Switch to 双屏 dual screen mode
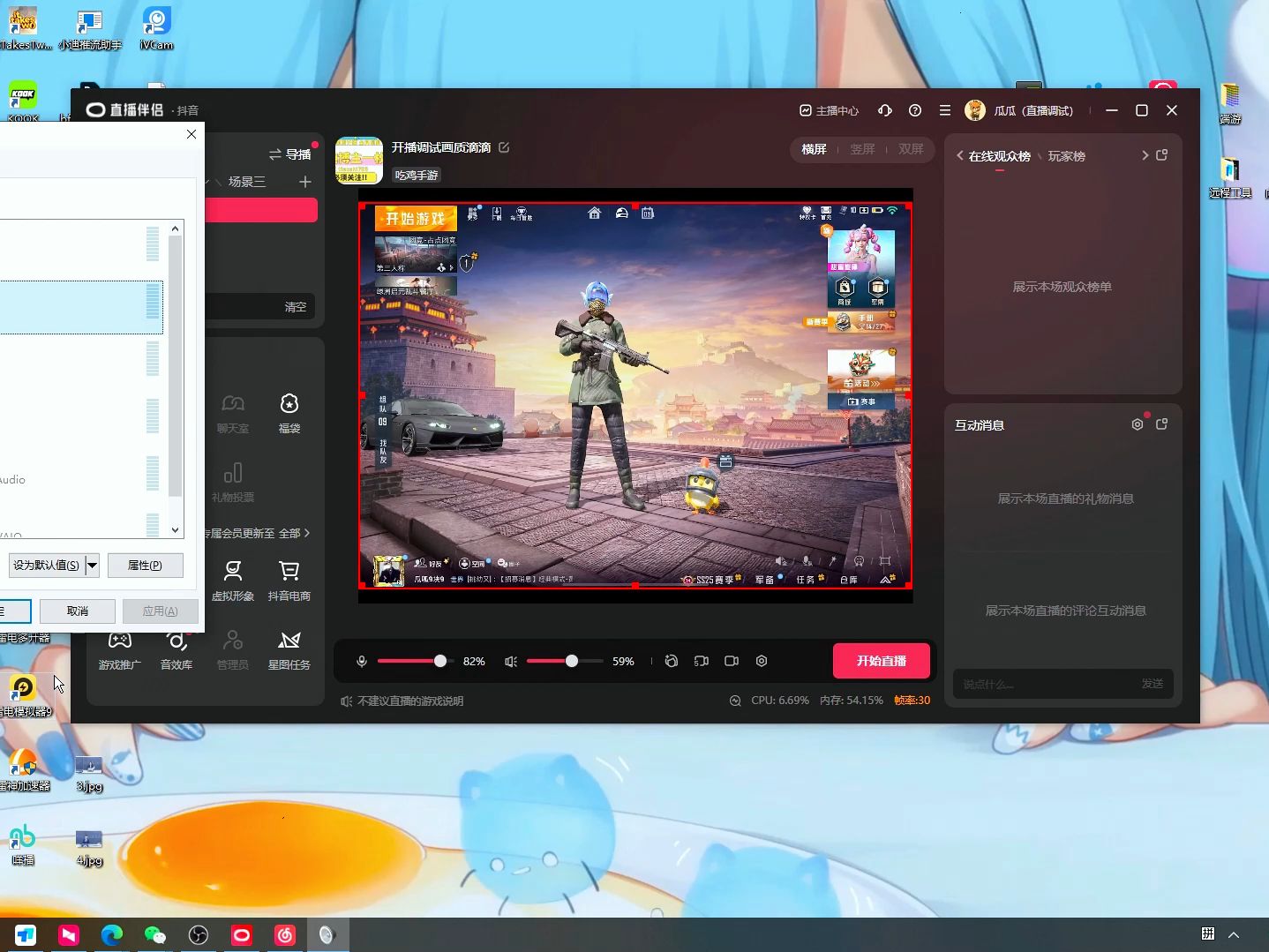The height and width of the screenshot is (952, 1269). (x=911, y=149)
